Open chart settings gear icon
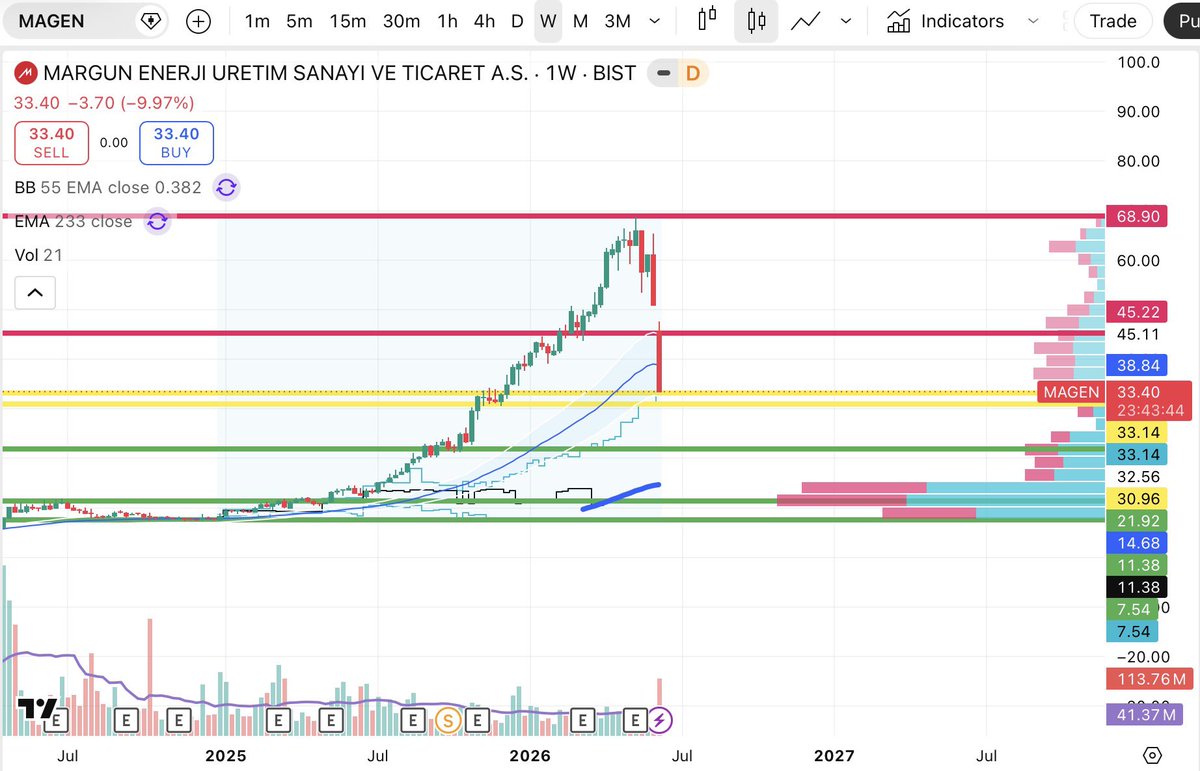Image resolution: width=1200 pixels, height=771 pixels. (1152, 755)
